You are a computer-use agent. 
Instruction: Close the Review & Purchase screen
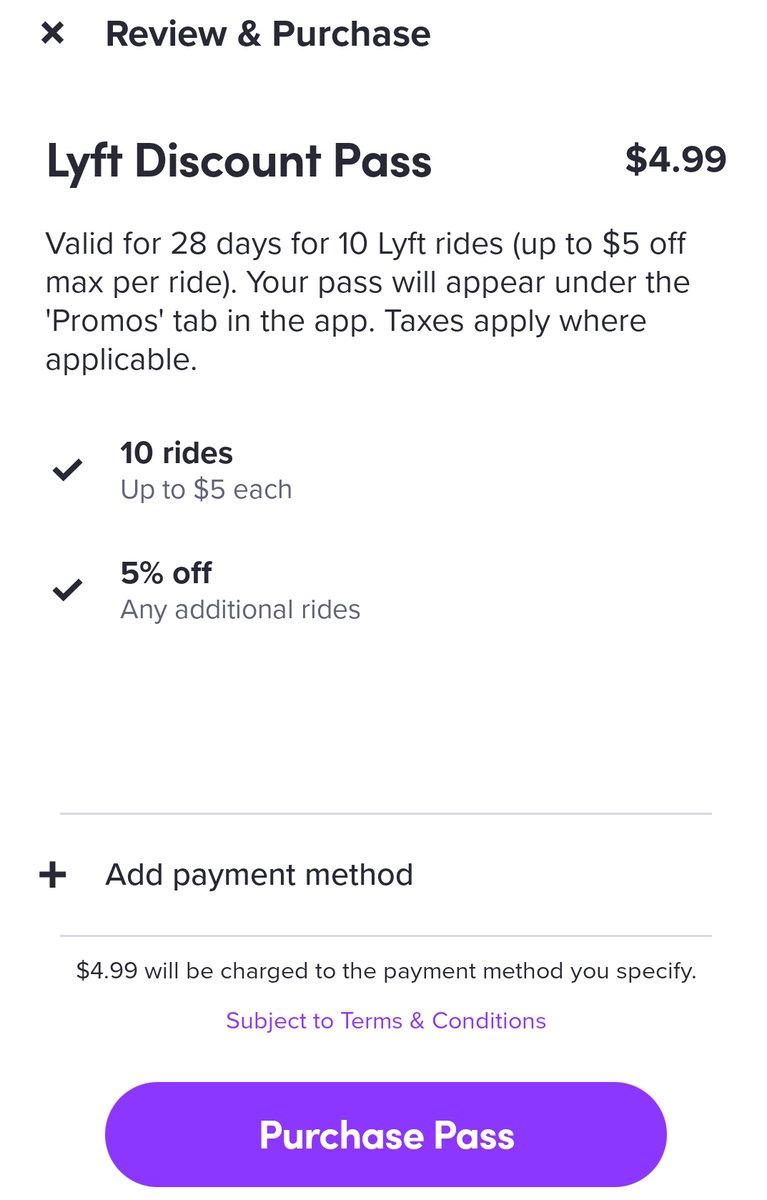click(x=52, y=34)
